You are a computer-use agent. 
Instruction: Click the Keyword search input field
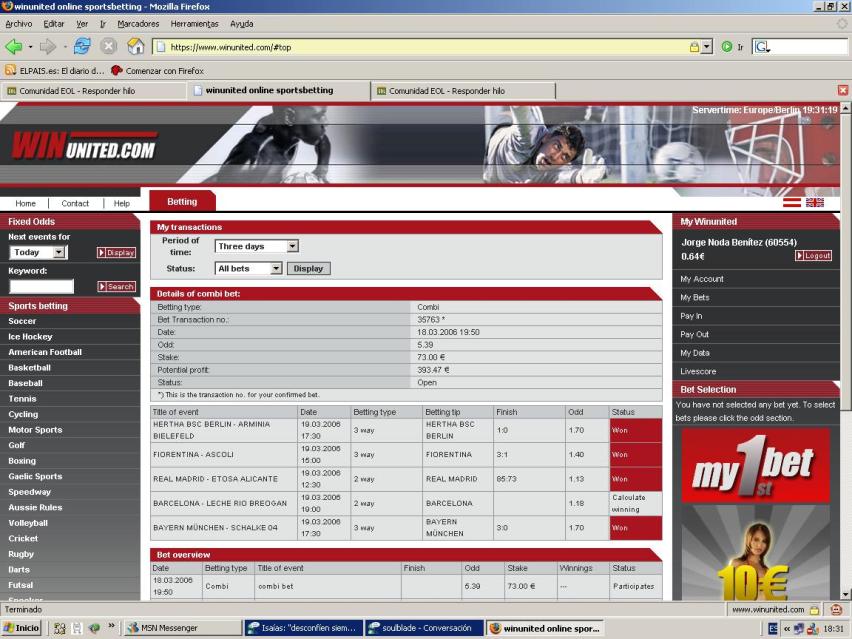click(x=41, y=287)
